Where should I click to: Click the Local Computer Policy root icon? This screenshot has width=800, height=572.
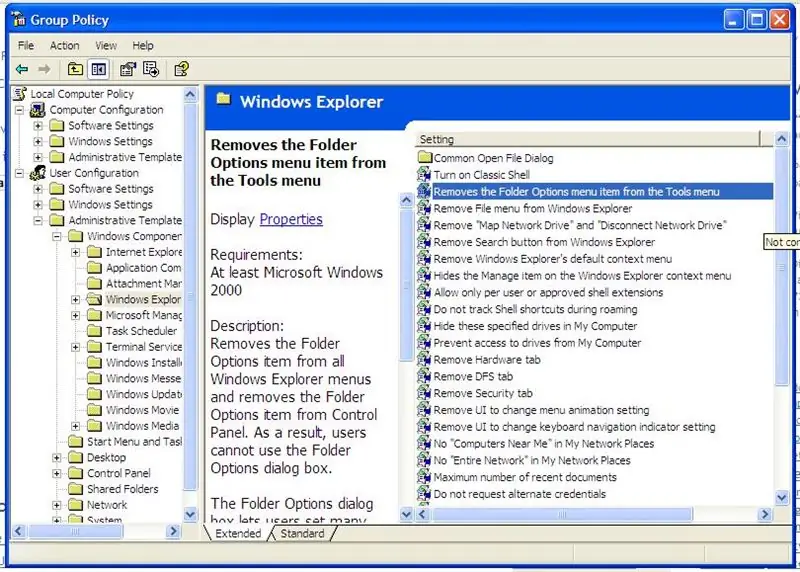20,94
